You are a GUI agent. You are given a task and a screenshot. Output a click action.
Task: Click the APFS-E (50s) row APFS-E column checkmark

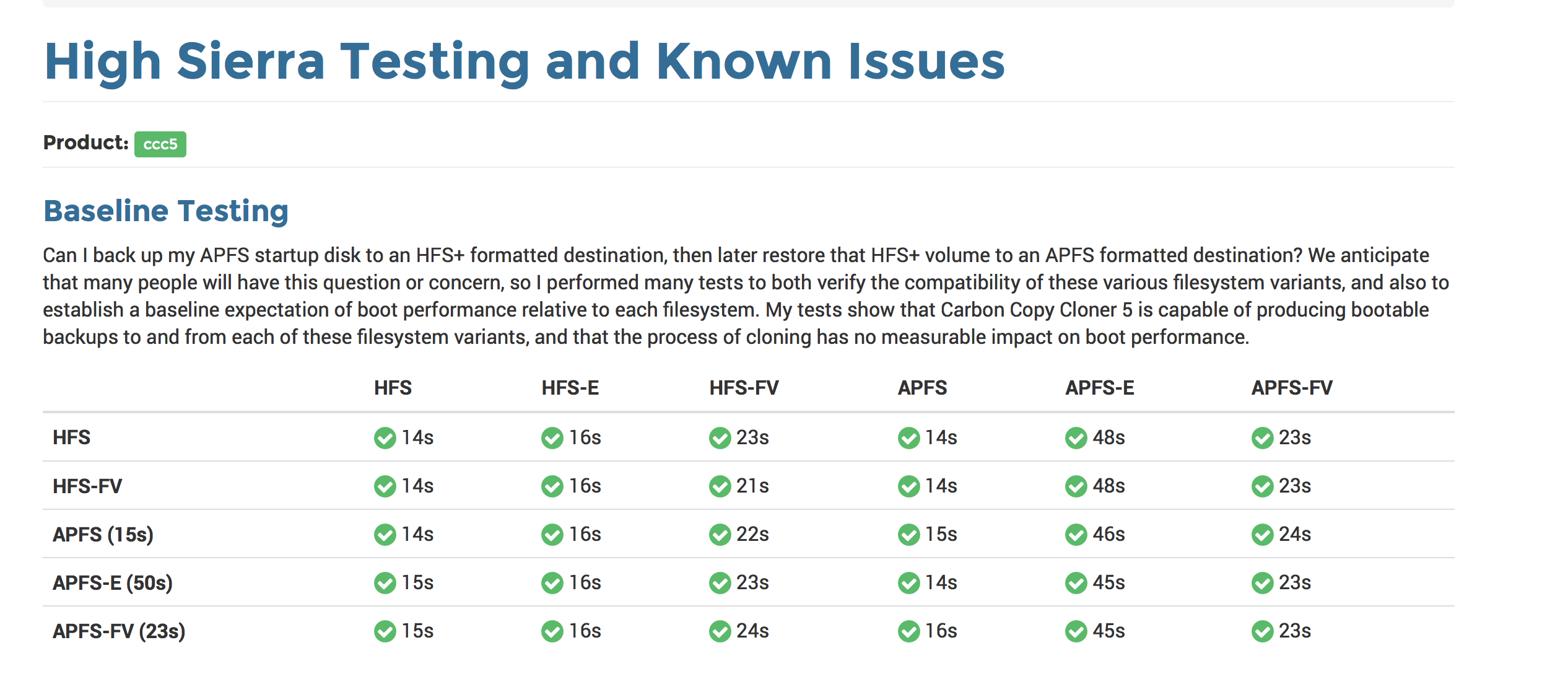(x=1076, y=583)
